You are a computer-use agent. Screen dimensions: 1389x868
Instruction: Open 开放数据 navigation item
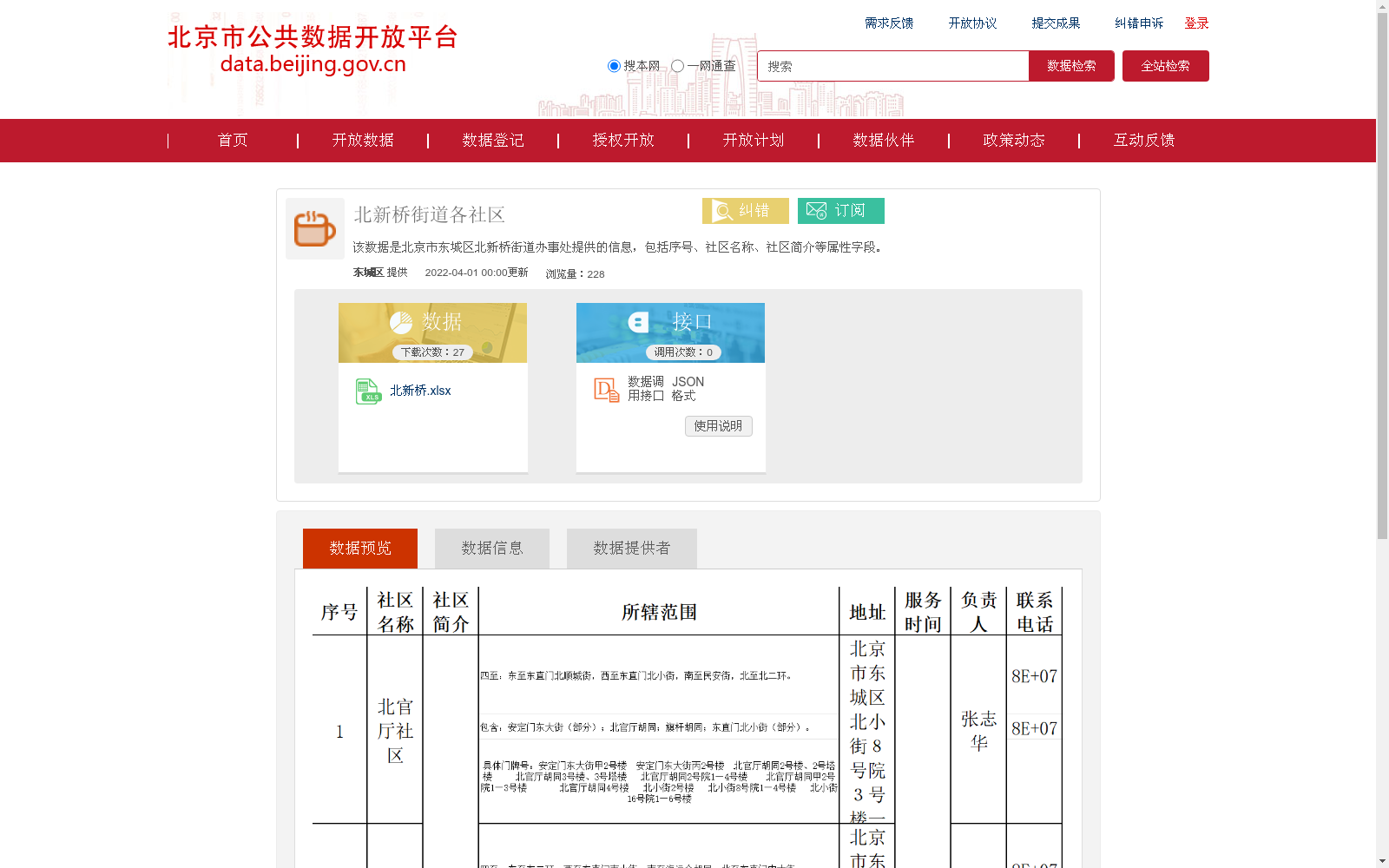[363, 141]
